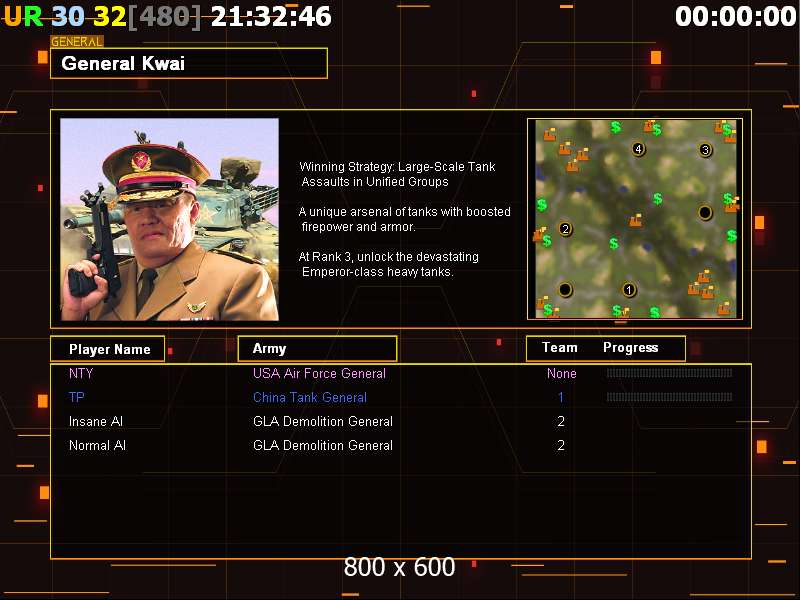Click General Kwai's portrait image
This screenshot has width=800, height=600.
[169, 219]
